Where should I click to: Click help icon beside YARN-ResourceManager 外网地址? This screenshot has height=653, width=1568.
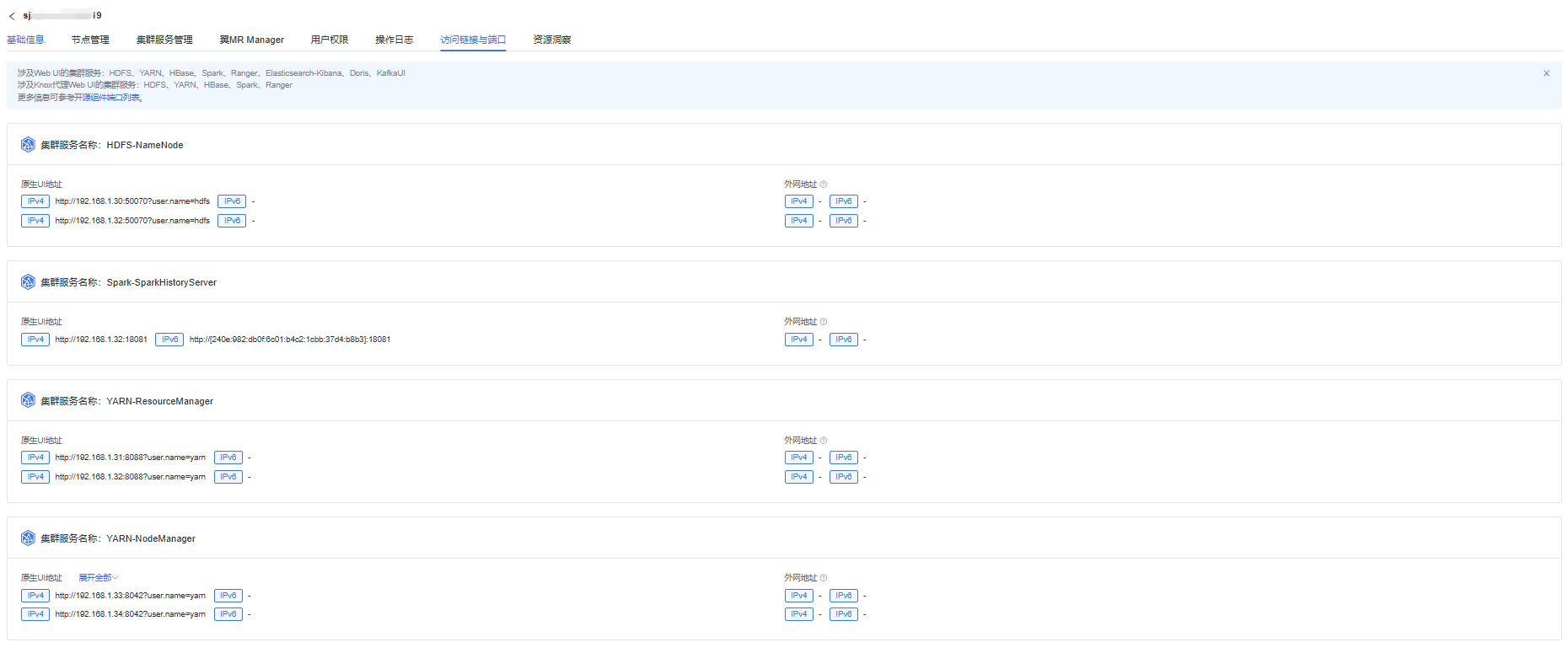824,441
